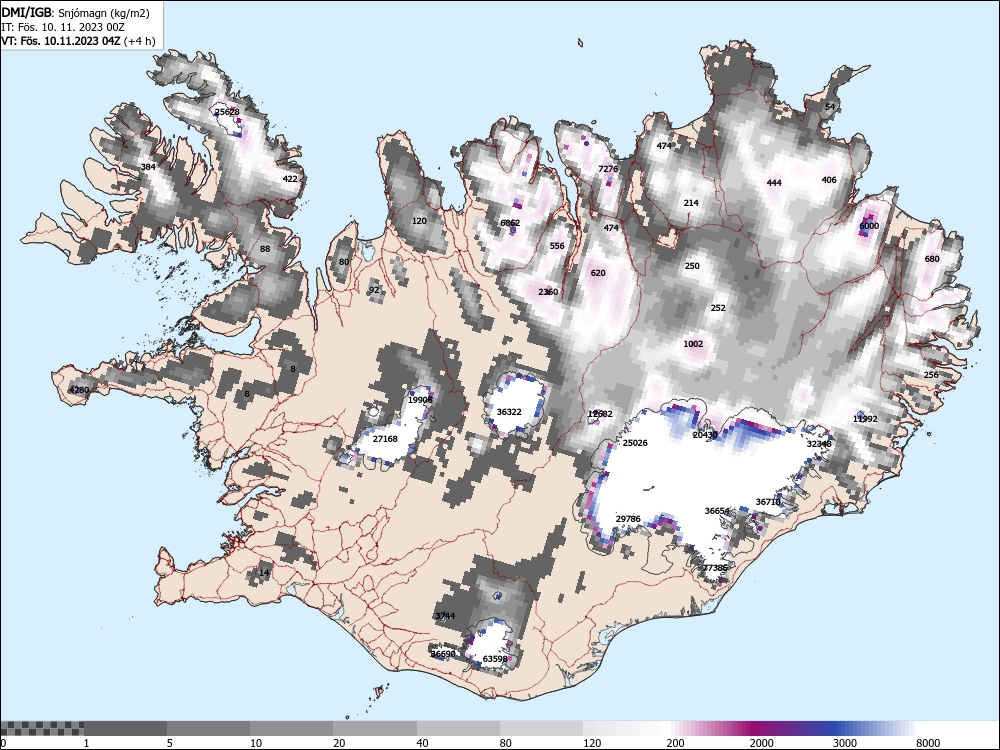Click the gray 10–20 legend segment
The height and width of the screenshot is (750, 1000).
[291, 728]
